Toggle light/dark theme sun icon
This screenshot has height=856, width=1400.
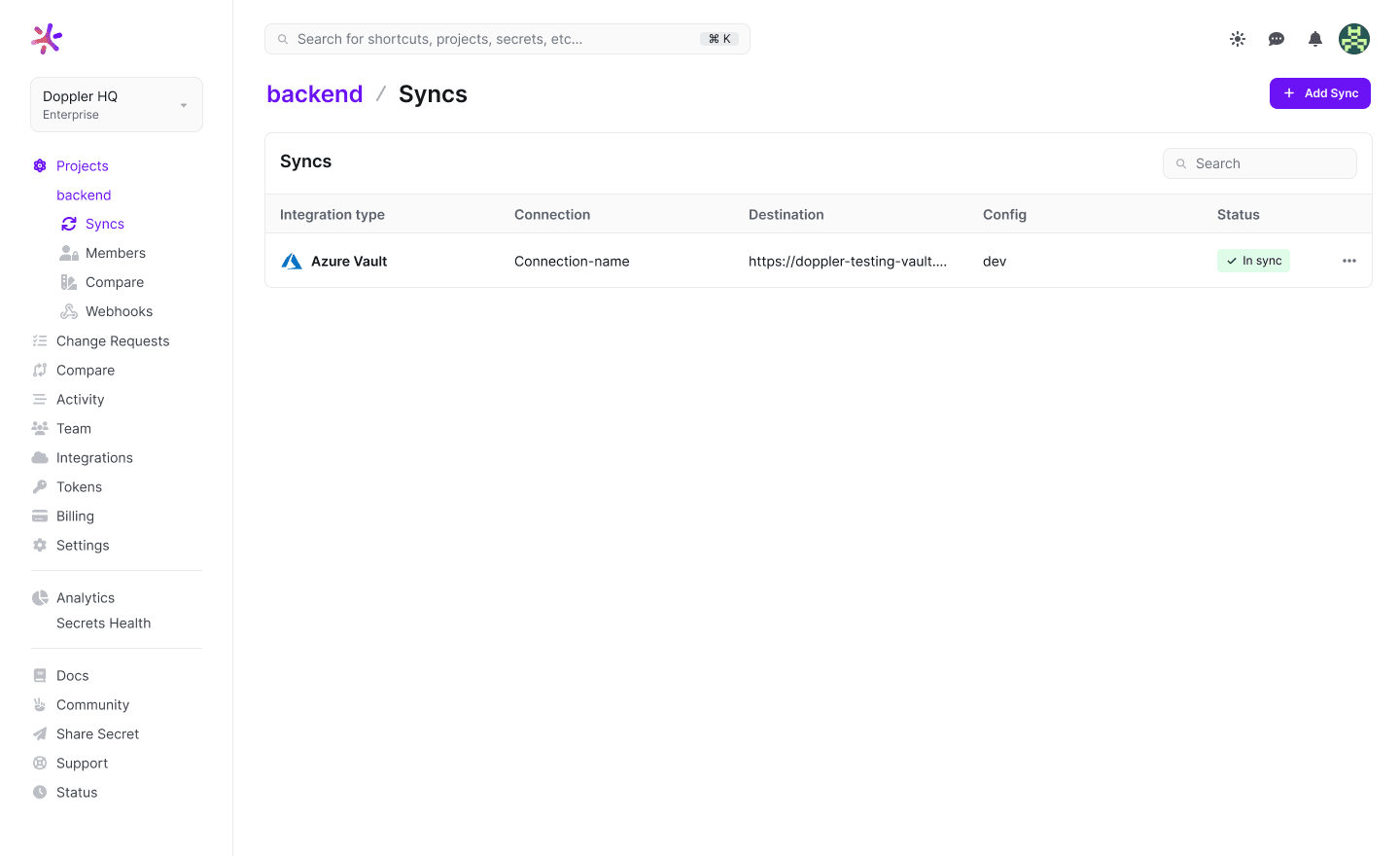[x=1238, y=39]
